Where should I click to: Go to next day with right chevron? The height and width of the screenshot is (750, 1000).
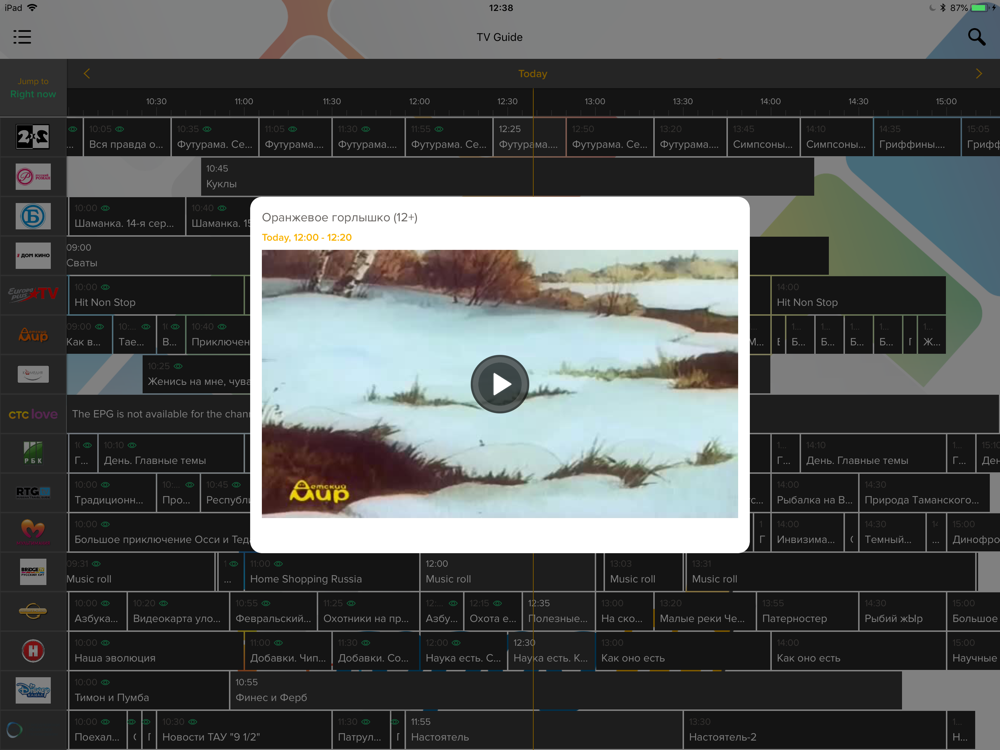[978, 74]
